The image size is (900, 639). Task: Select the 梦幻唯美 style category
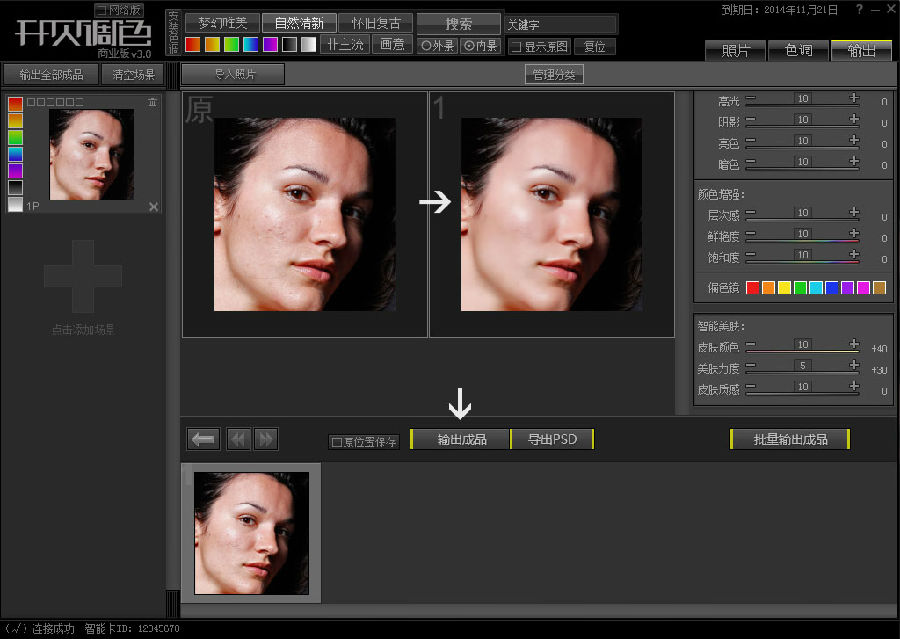point(222,23)
